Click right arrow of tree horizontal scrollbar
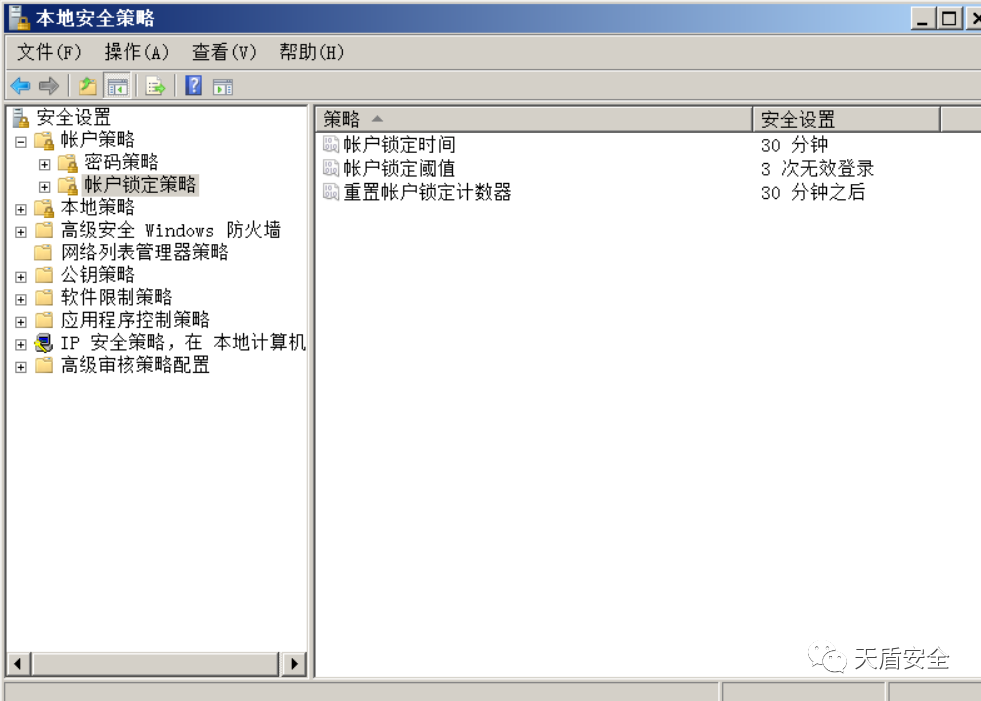This screenshot has width=981, height=701. (294, 663)
